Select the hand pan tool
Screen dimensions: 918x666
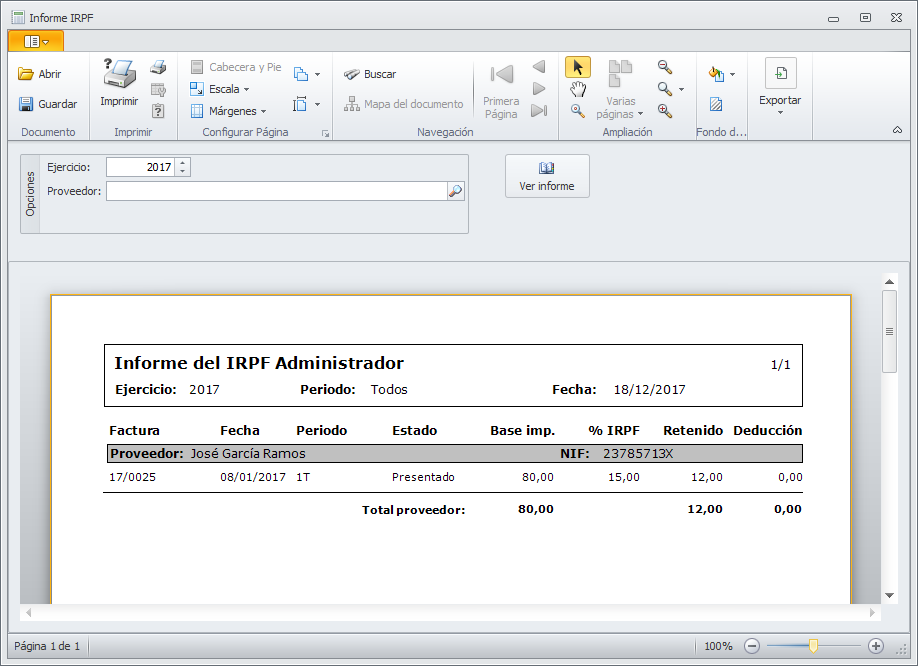click(577, 89)
